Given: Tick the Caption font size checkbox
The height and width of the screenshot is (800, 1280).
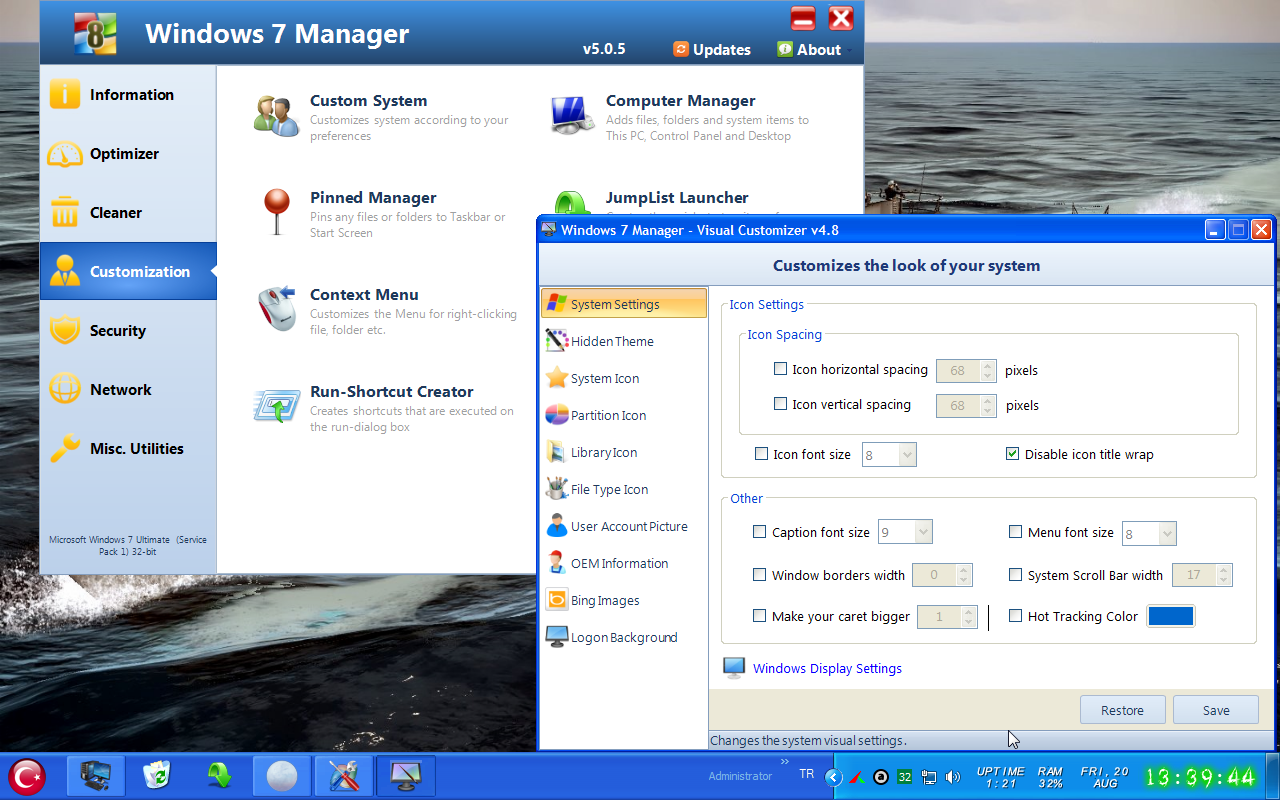Looking at the screenshot, I should pos(760,532).
